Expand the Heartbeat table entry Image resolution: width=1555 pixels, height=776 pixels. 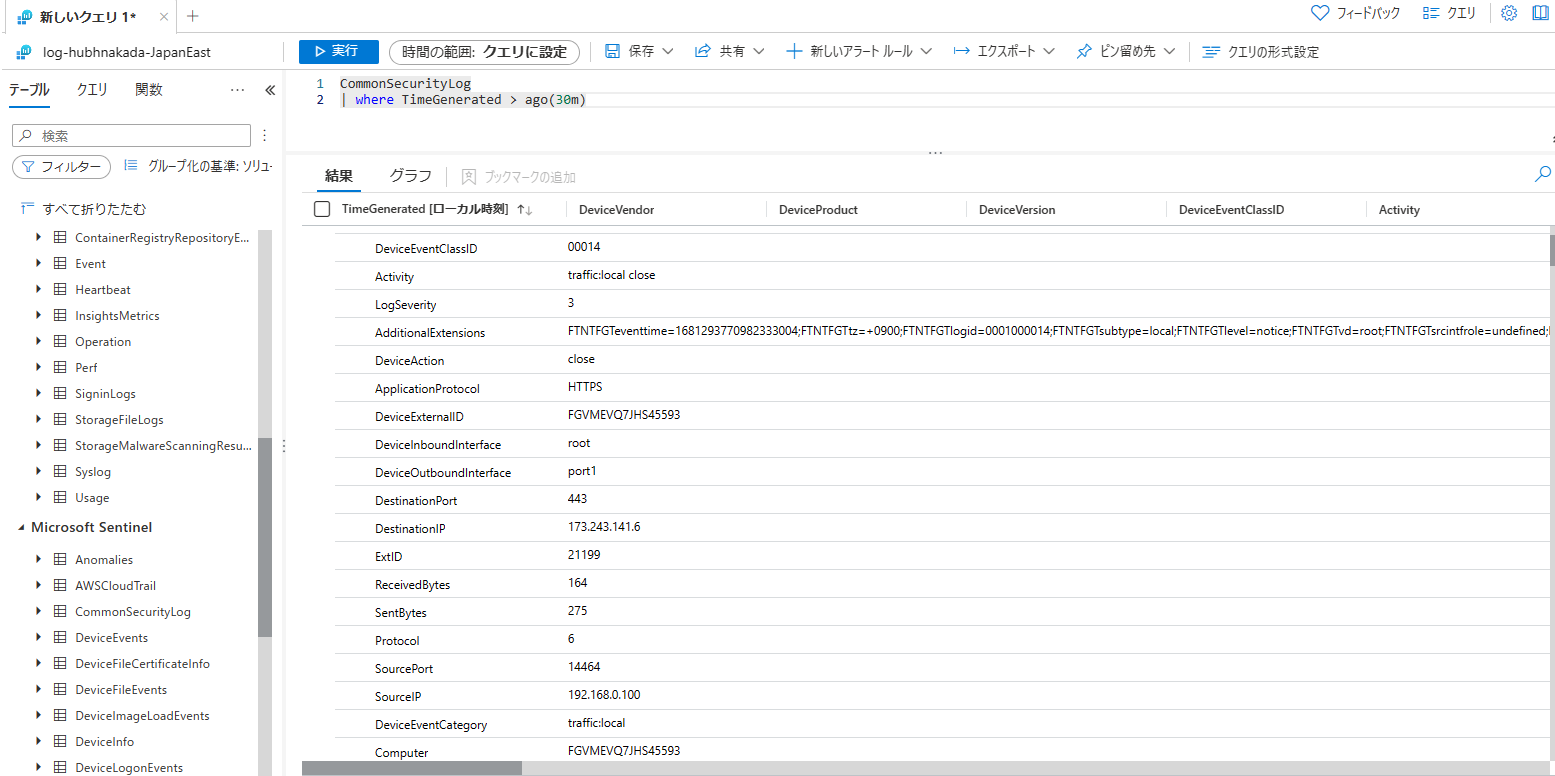pyautogui.click(x=37, y=289)
